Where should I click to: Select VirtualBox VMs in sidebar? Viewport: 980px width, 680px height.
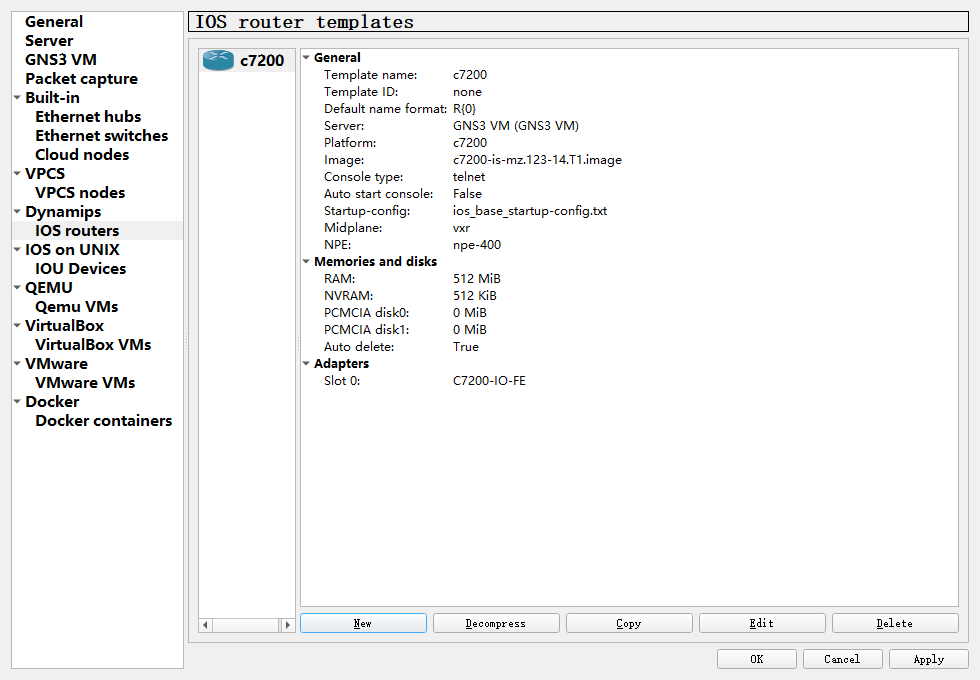click(93, 344)
